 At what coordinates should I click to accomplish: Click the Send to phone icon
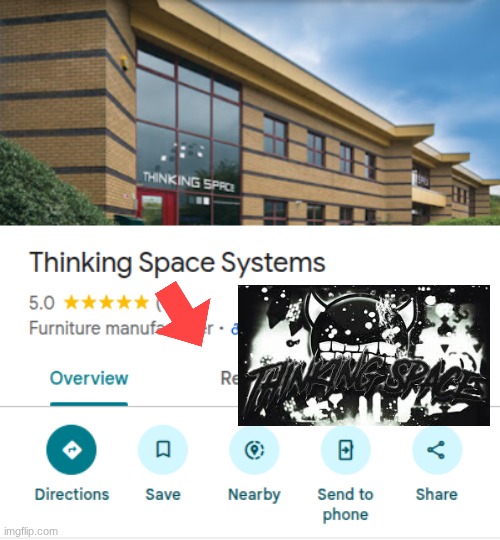346,449
